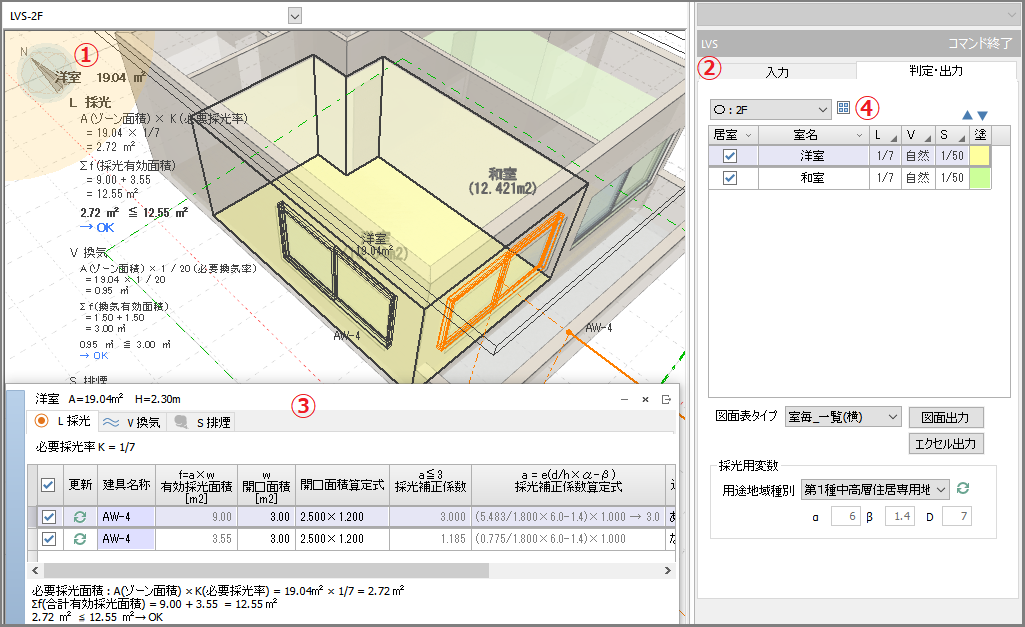Click the blue down arrow above the room table
The image size is (1025, 627).
click(982, 116)
